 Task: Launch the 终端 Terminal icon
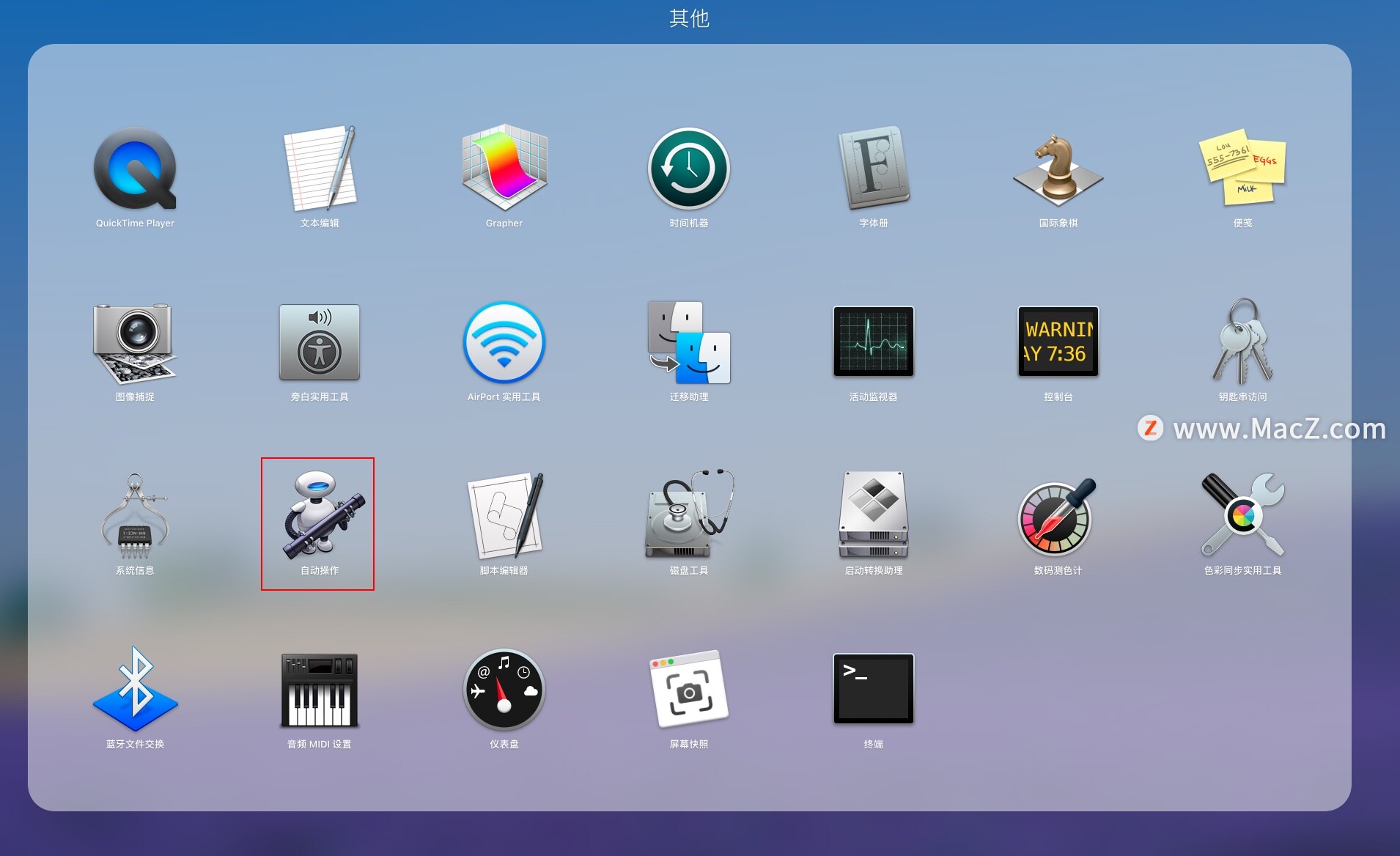point(874,689)
